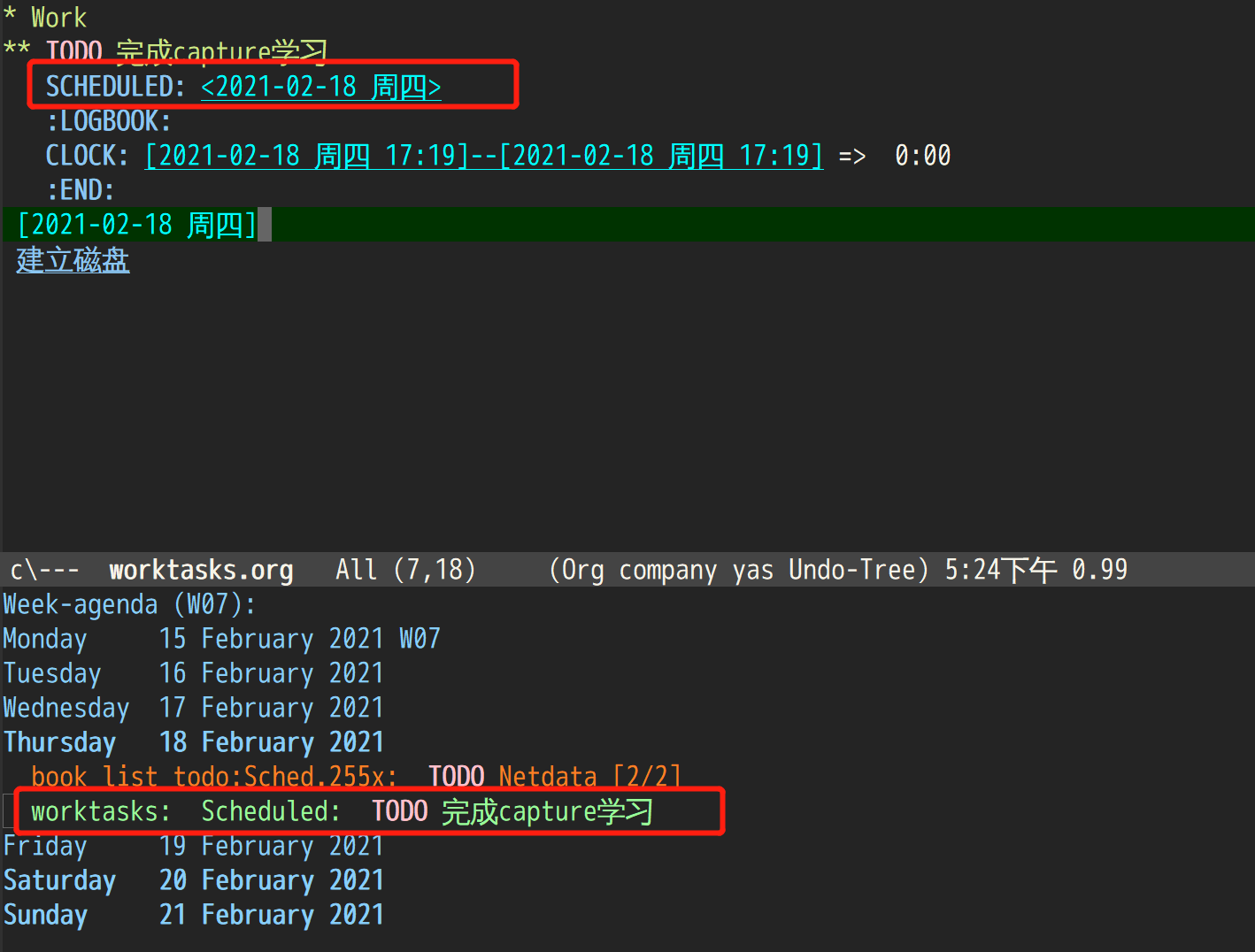
Task: Select Tuesday 16 February 2021 in agenda
Action: click(x=193, y=673)
